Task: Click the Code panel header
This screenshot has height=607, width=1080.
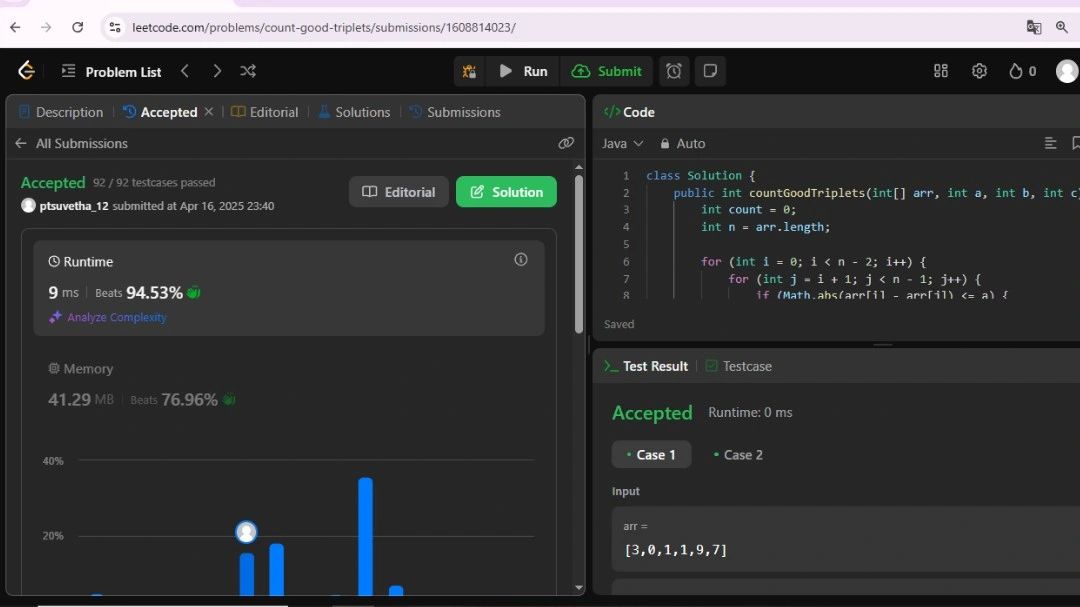Action: 630,112
